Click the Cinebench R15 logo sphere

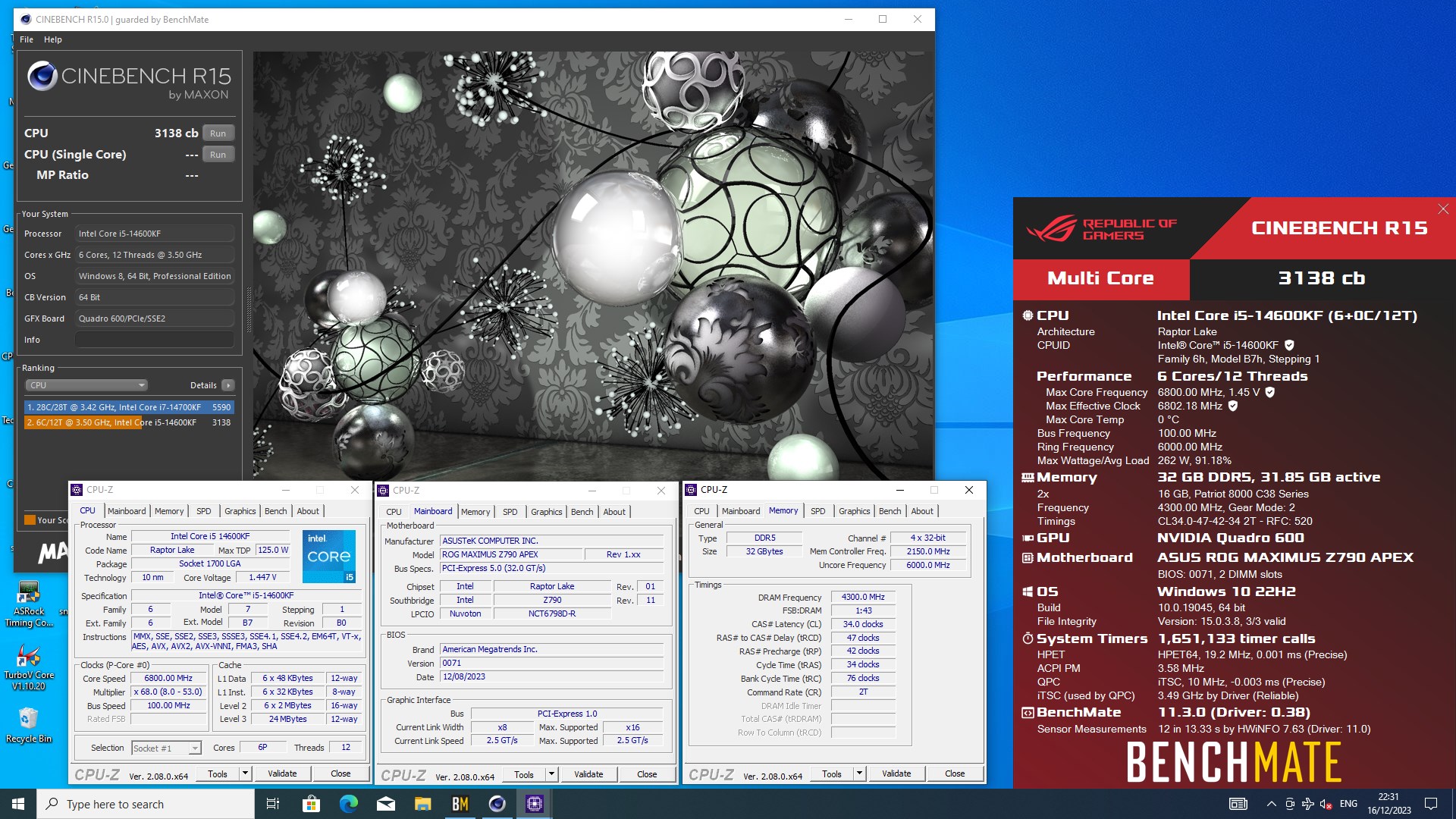coord(42,76)
